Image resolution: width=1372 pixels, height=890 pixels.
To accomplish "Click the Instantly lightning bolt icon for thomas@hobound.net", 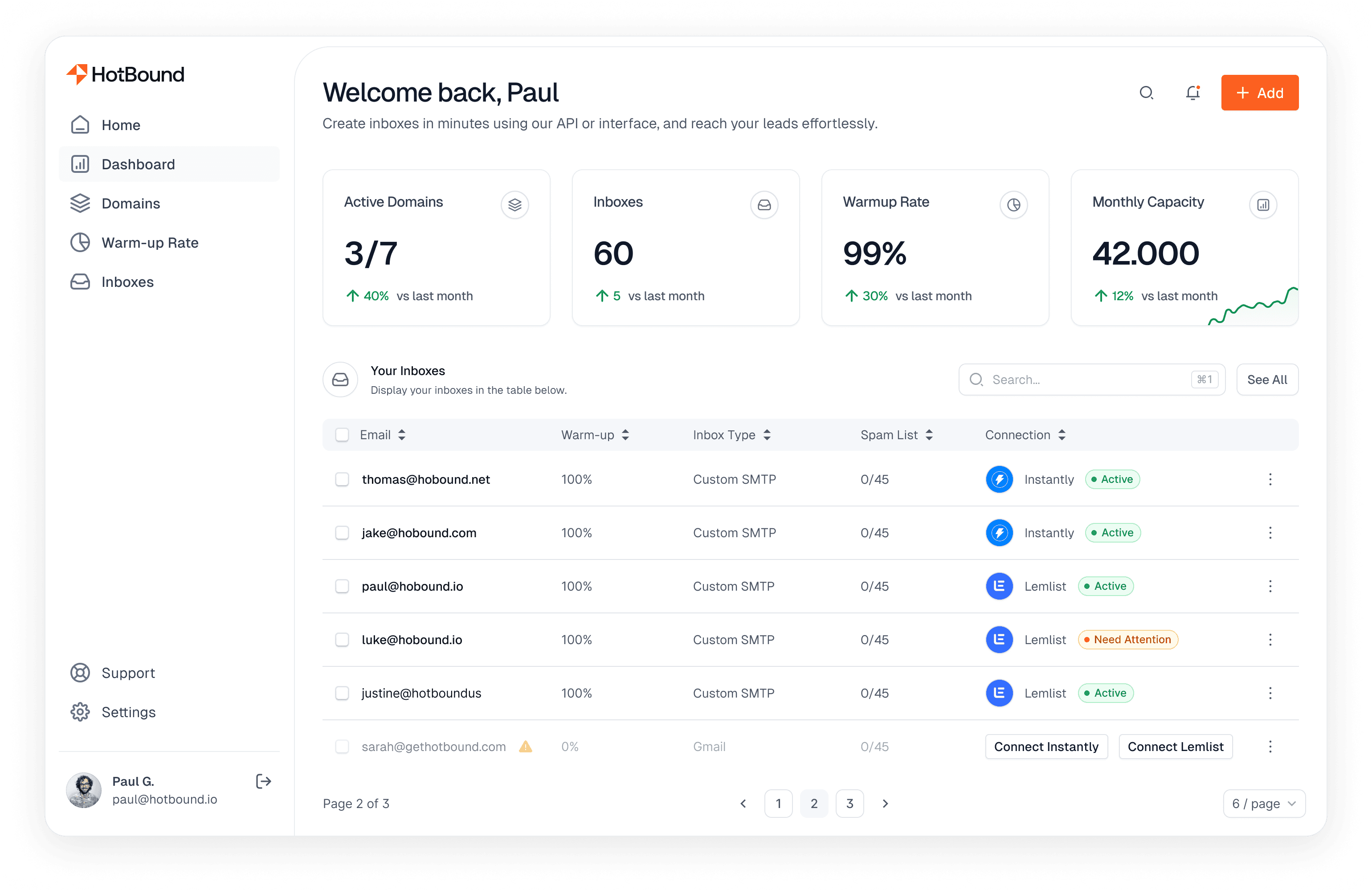I will pyautogui.click(x=998, y=479).
